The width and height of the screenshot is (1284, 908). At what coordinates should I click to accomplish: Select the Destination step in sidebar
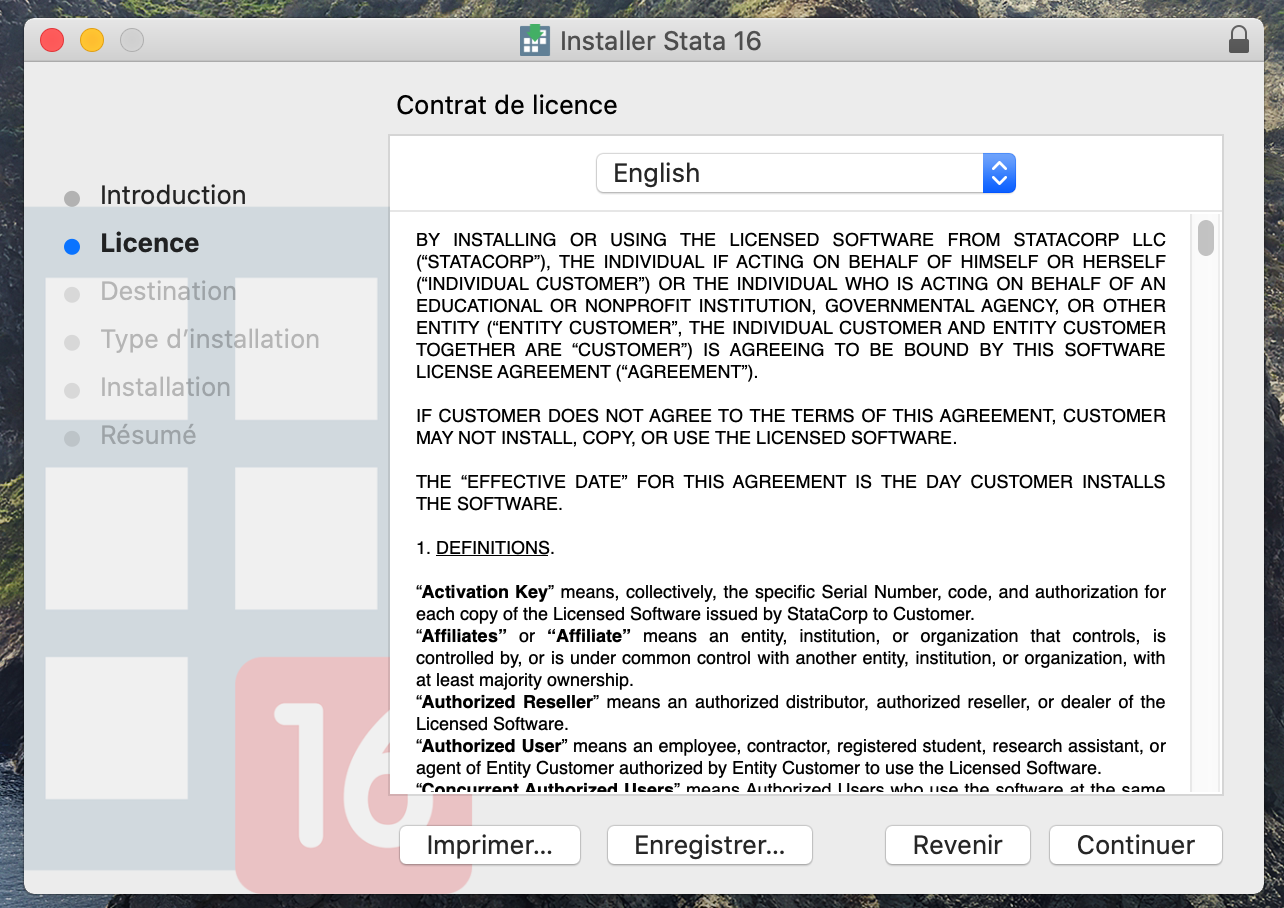168,291
